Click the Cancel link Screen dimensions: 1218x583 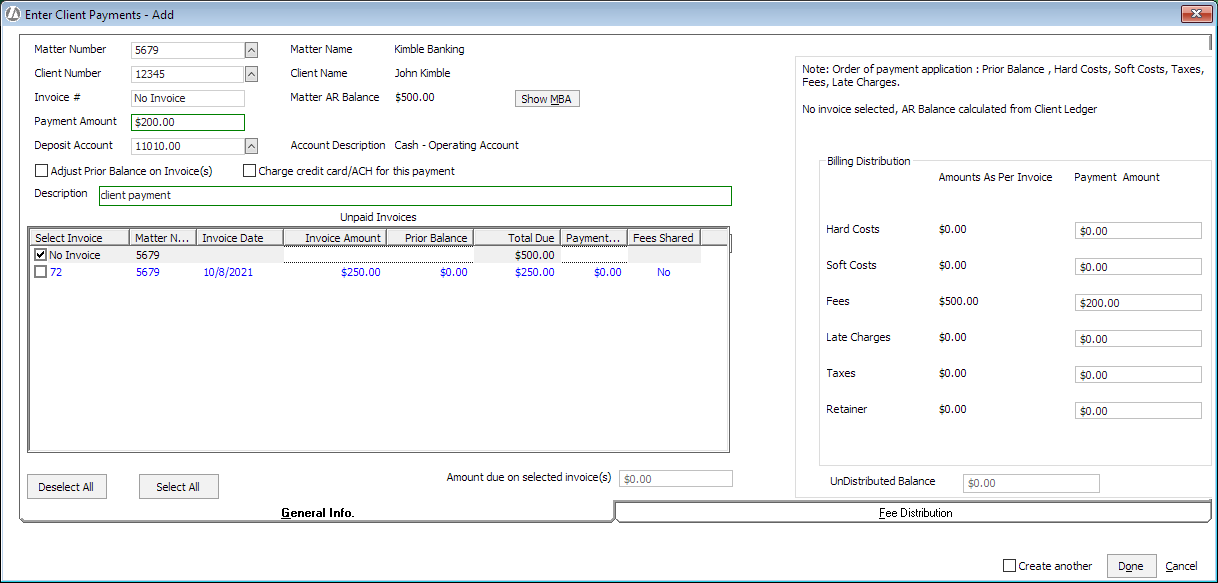1181,566
